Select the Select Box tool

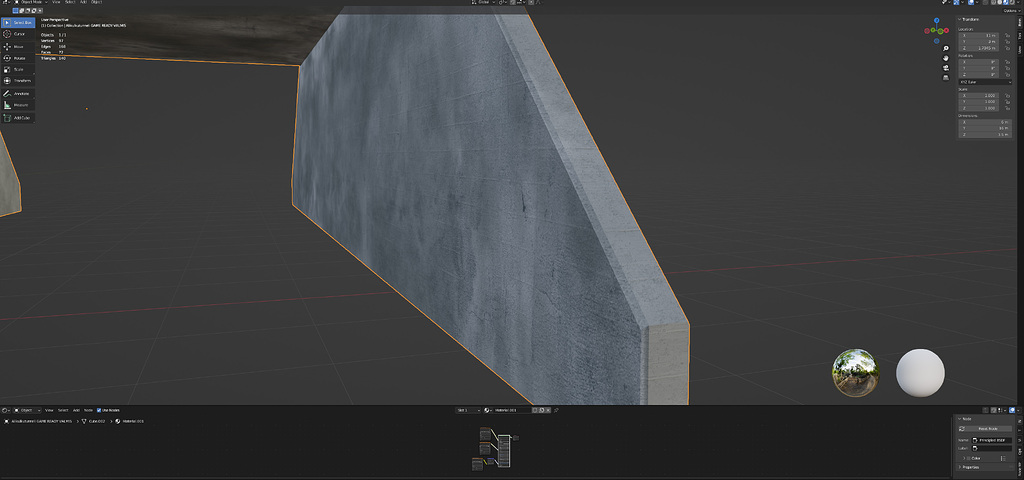point(18,22)
